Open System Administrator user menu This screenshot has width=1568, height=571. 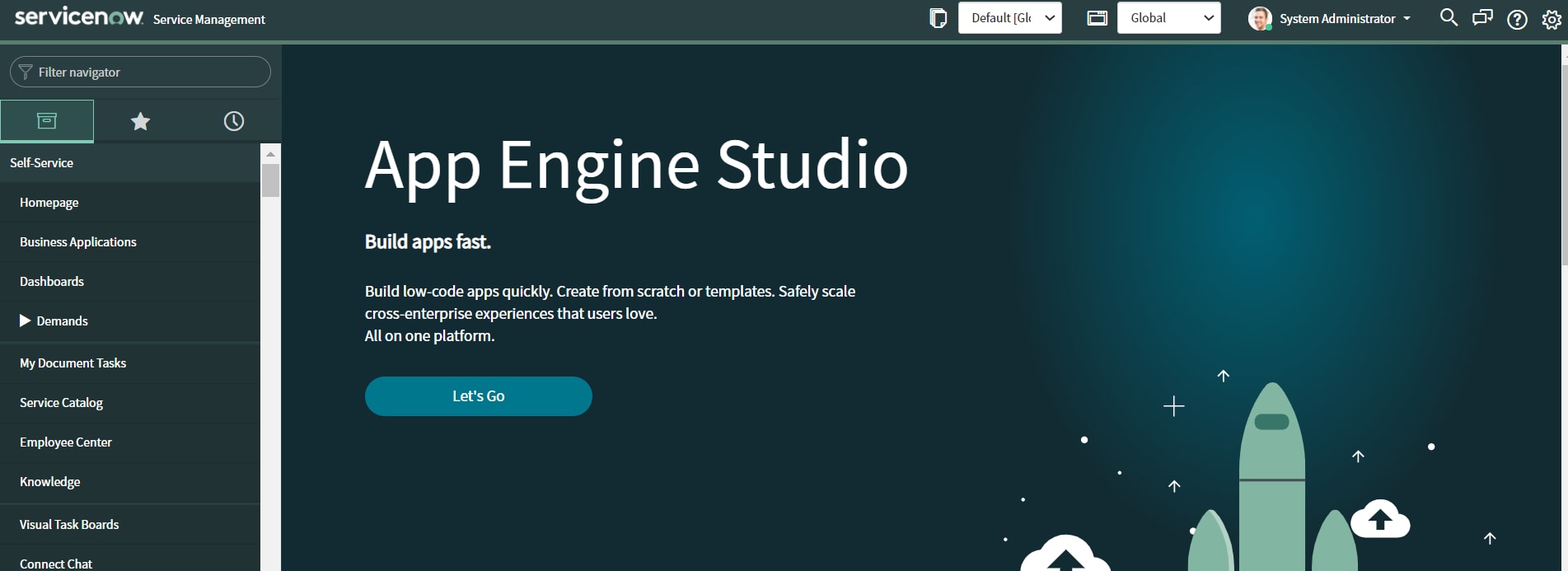click(x=1345, y=18)
